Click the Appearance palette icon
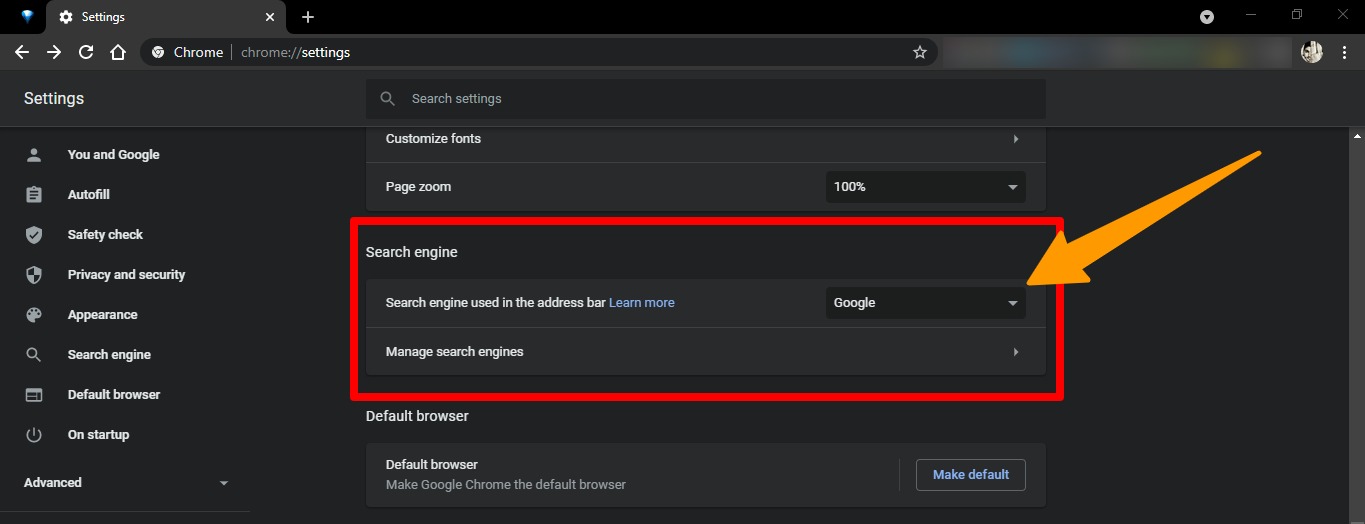The image size is (1365, 524). (34, 315)
